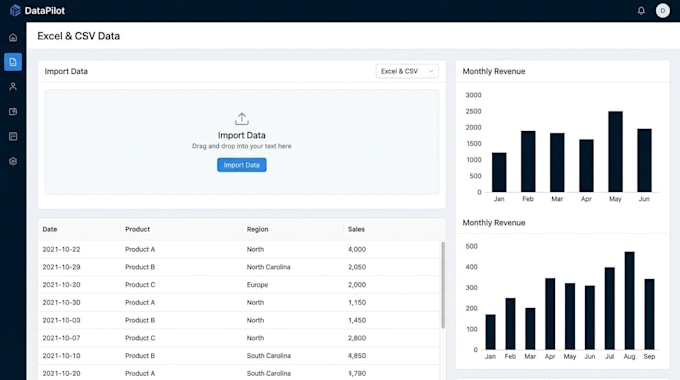Sort by the Product column header

point(137,229)
